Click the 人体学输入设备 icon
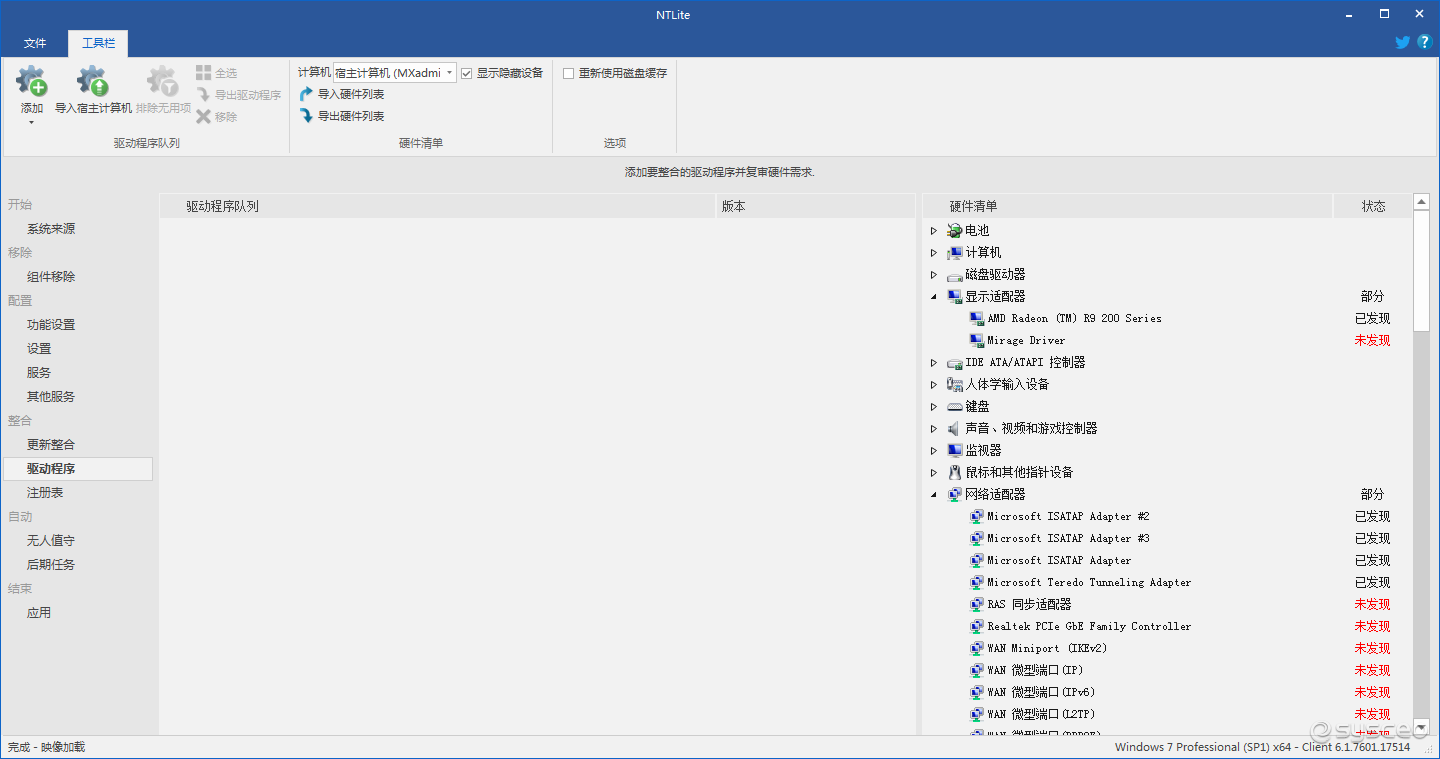The height and width of the screenshot is (759, 1440). tap(955, 385)
